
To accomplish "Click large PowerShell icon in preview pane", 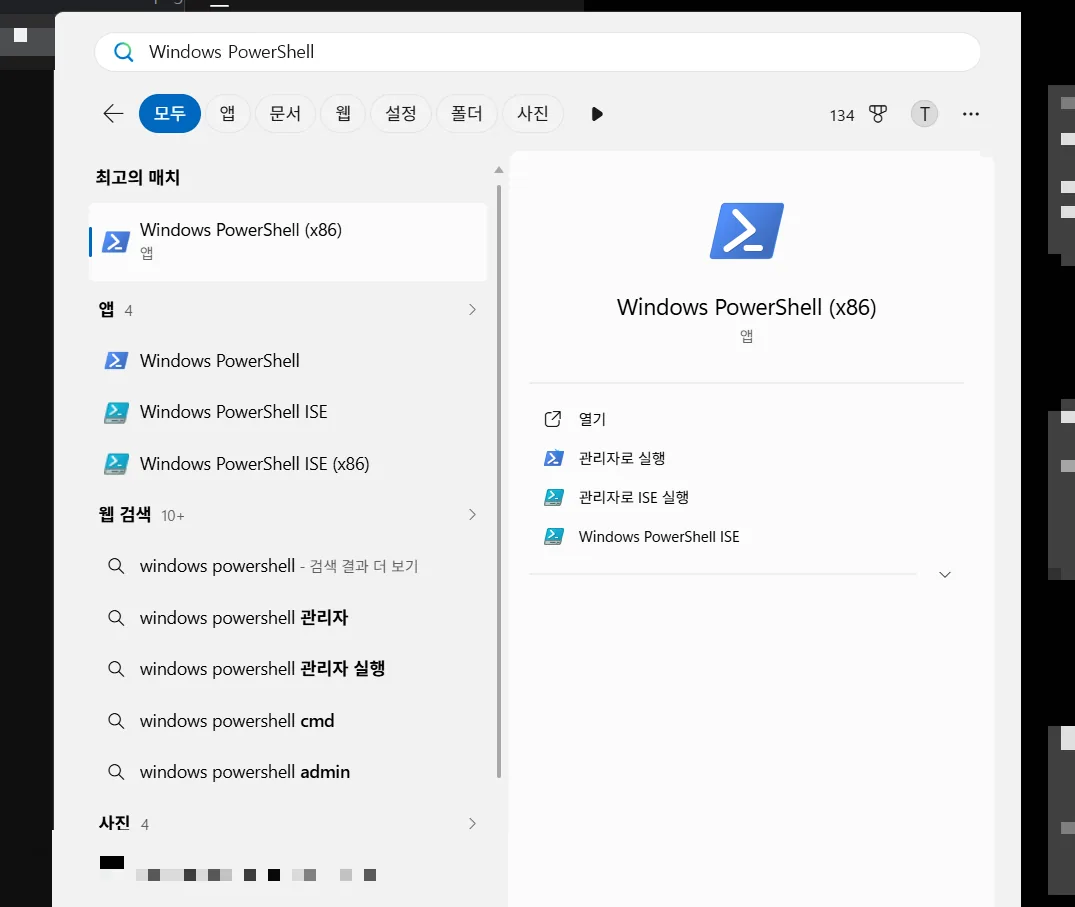I will [x=747, y=231].
